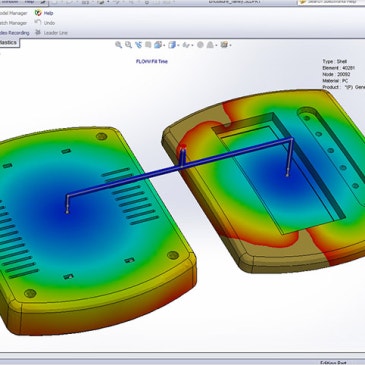The width and height of the screenshot is (365, 365).
Task: Click the View Orientation cube icon
Action: coord(158,45)
